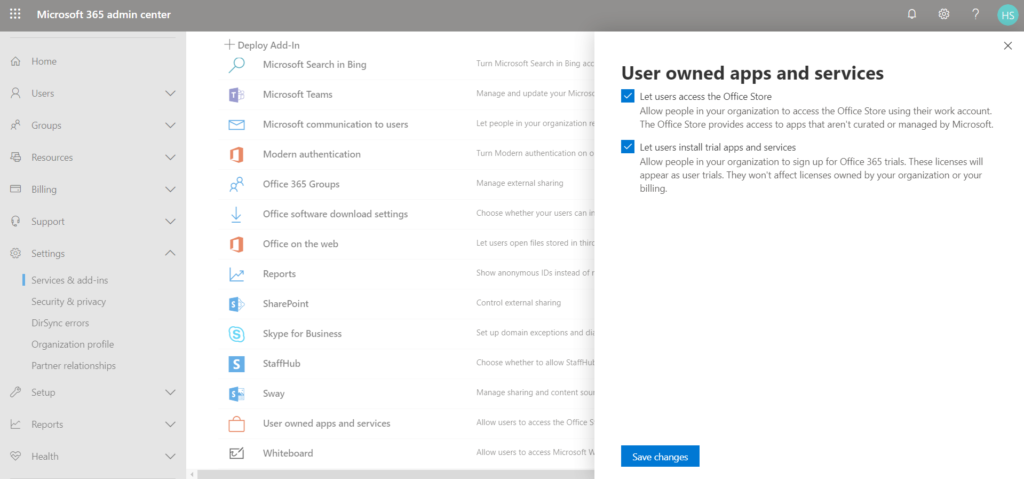
Task: Click the SharePoint icon in list
Action: coord(237,303)
